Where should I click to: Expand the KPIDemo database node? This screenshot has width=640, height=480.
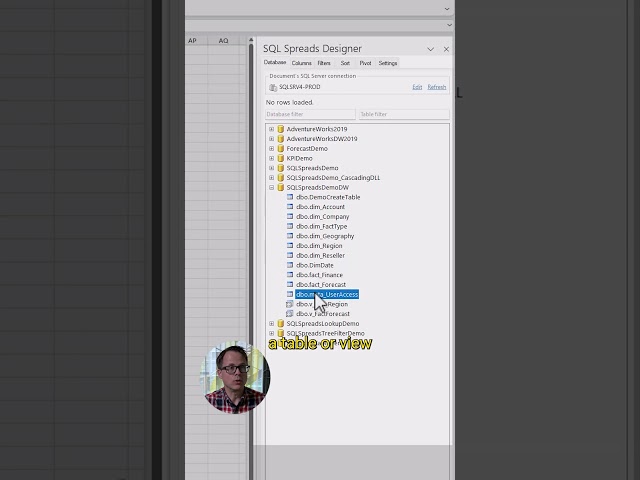271,158
